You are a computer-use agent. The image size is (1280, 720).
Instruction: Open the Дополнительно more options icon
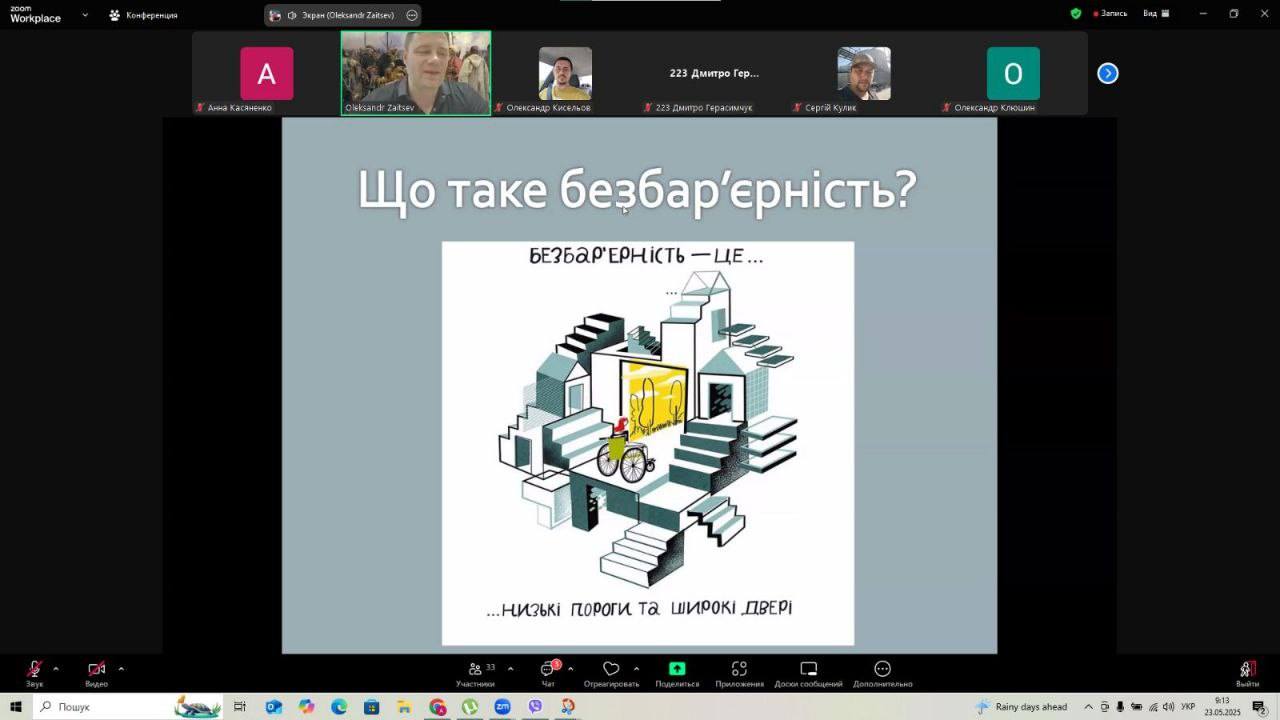882,670
